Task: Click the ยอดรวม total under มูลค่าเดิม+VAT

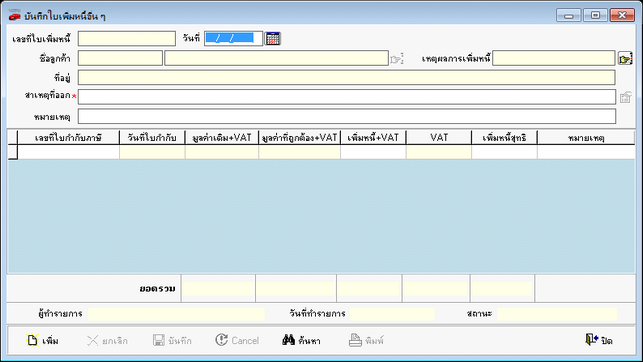Action: tap(218, 289)
